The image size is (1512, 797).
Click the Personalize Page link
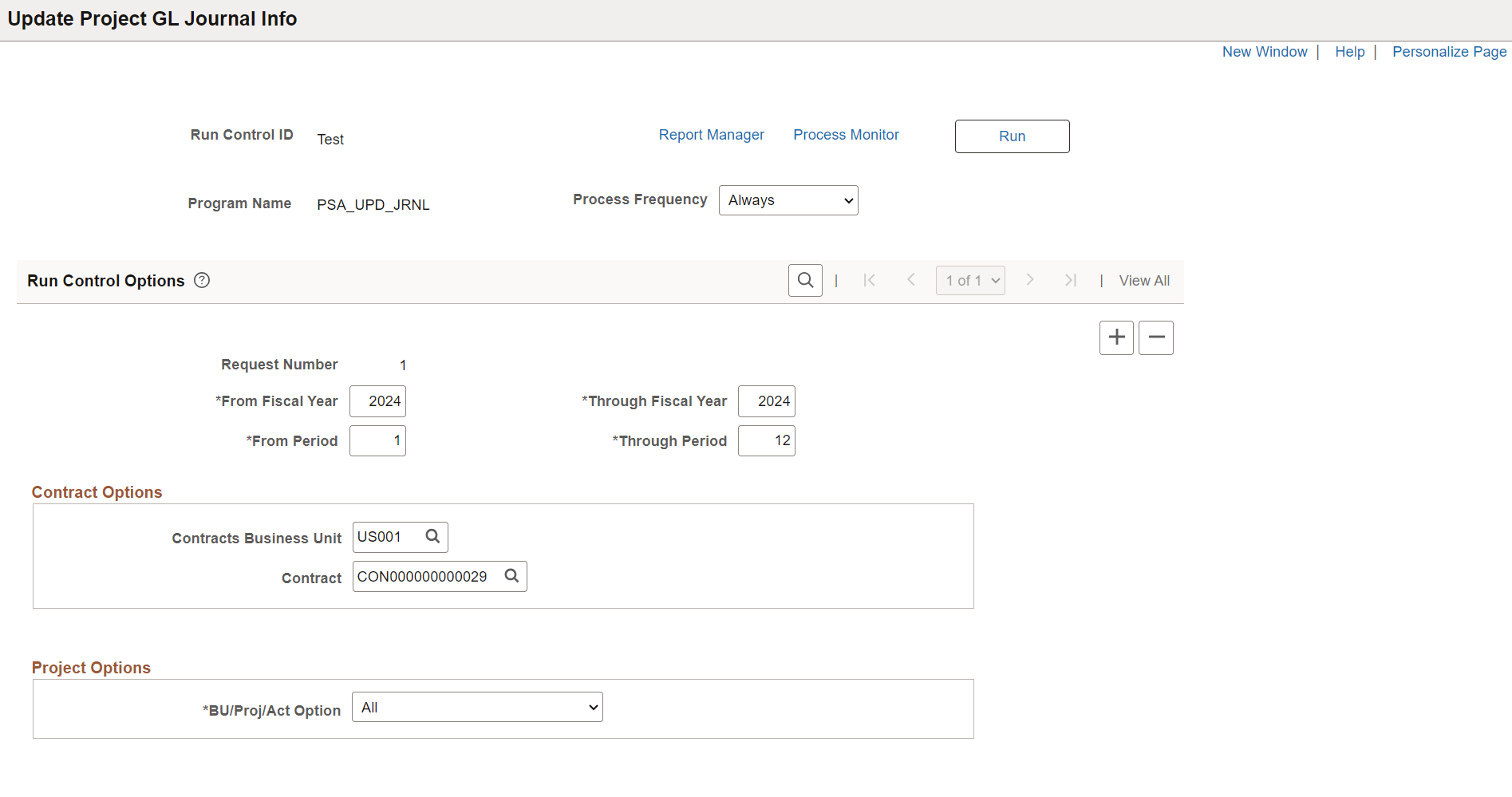tap(1449, 52)
